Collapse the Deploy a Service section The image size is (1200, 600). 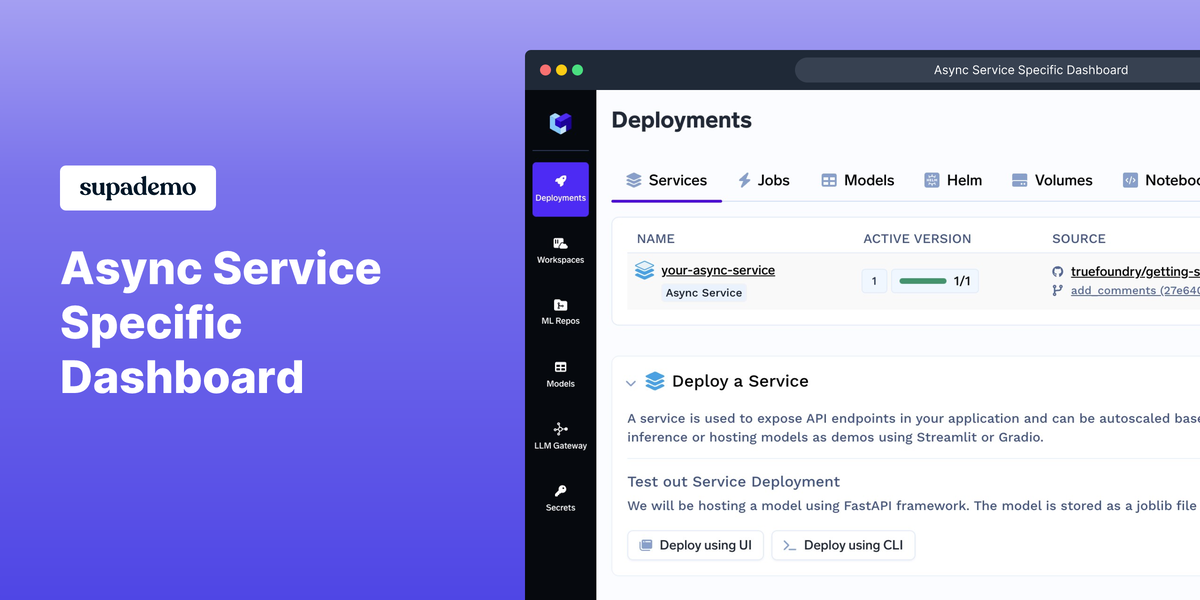click(x=630, y=383)
